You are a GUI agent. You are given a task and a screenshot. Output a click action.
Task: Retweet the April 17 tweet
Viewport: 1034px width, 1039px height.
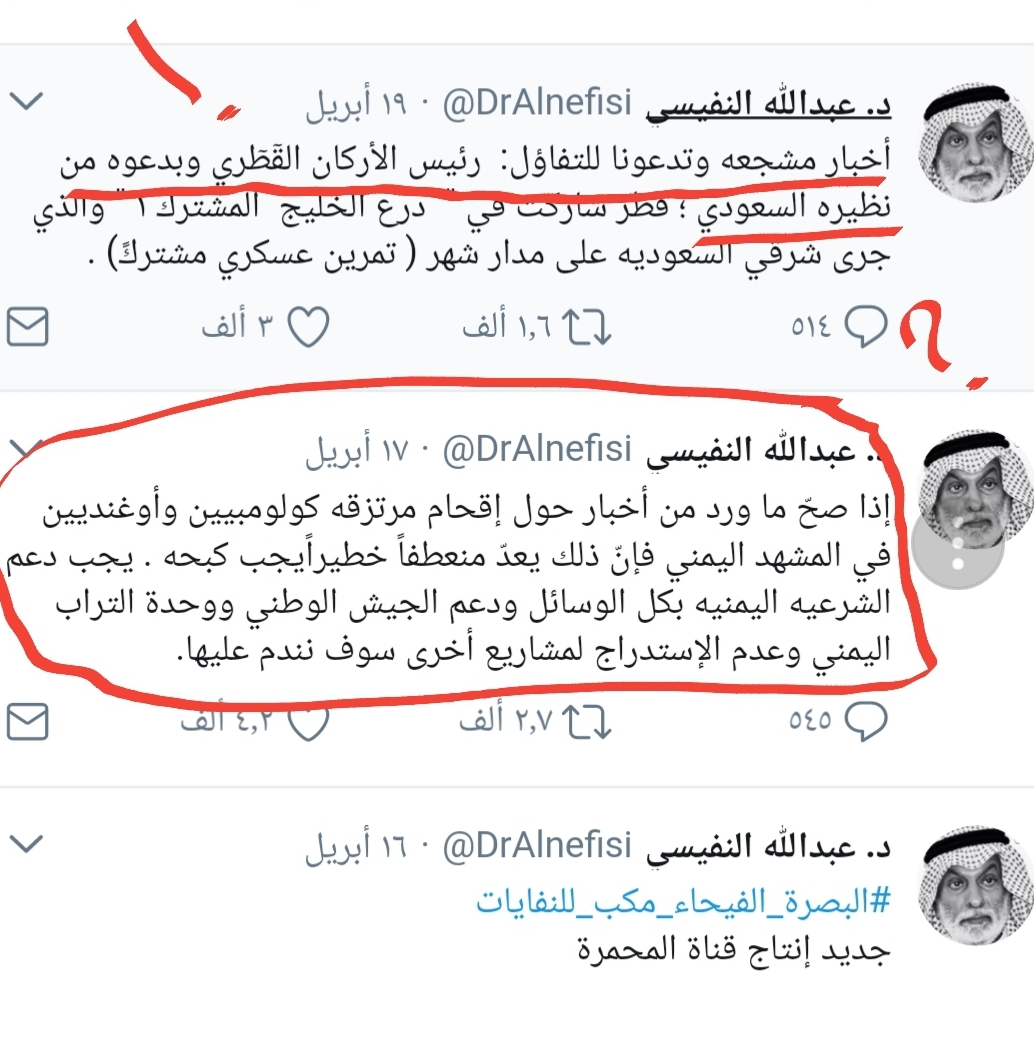point(586,721)
